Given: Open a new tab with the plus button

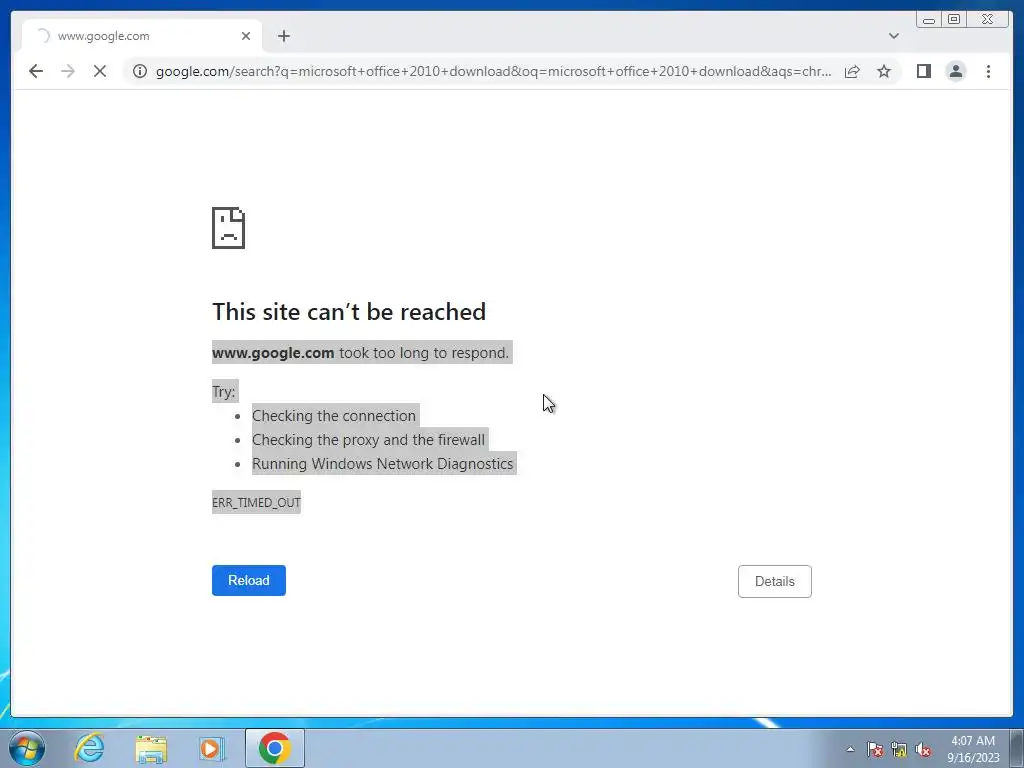Looking at the screenshot, I should (x=283, y=36).
